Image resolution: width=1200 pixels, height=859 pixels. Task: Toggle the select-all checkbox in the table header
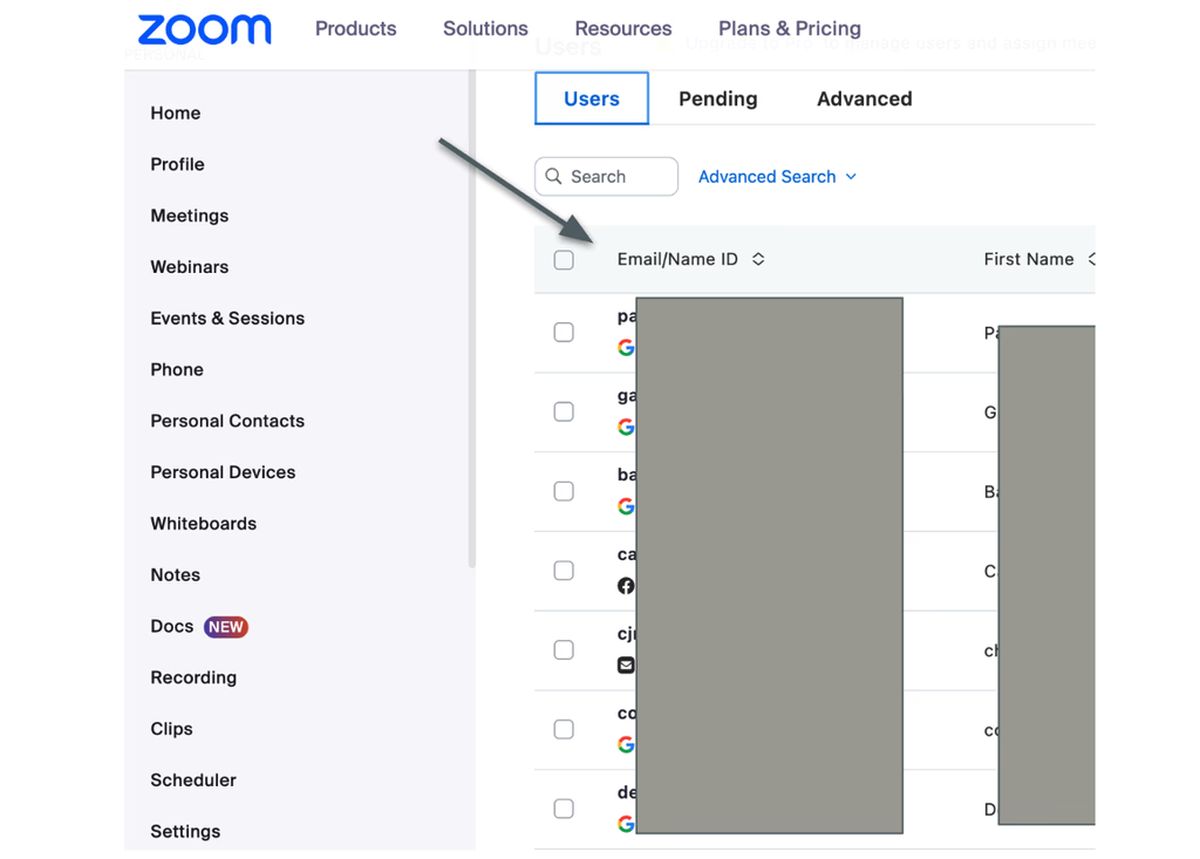564,260
